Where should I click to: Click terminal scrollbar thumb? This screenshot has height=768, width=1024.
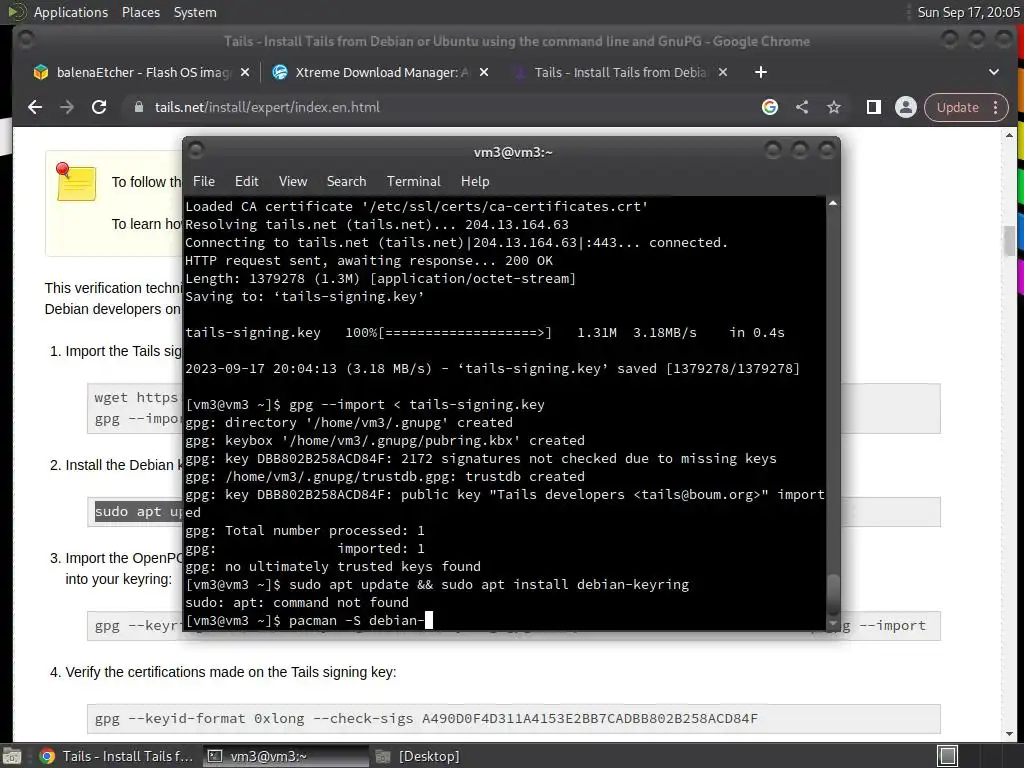point(833,594)
